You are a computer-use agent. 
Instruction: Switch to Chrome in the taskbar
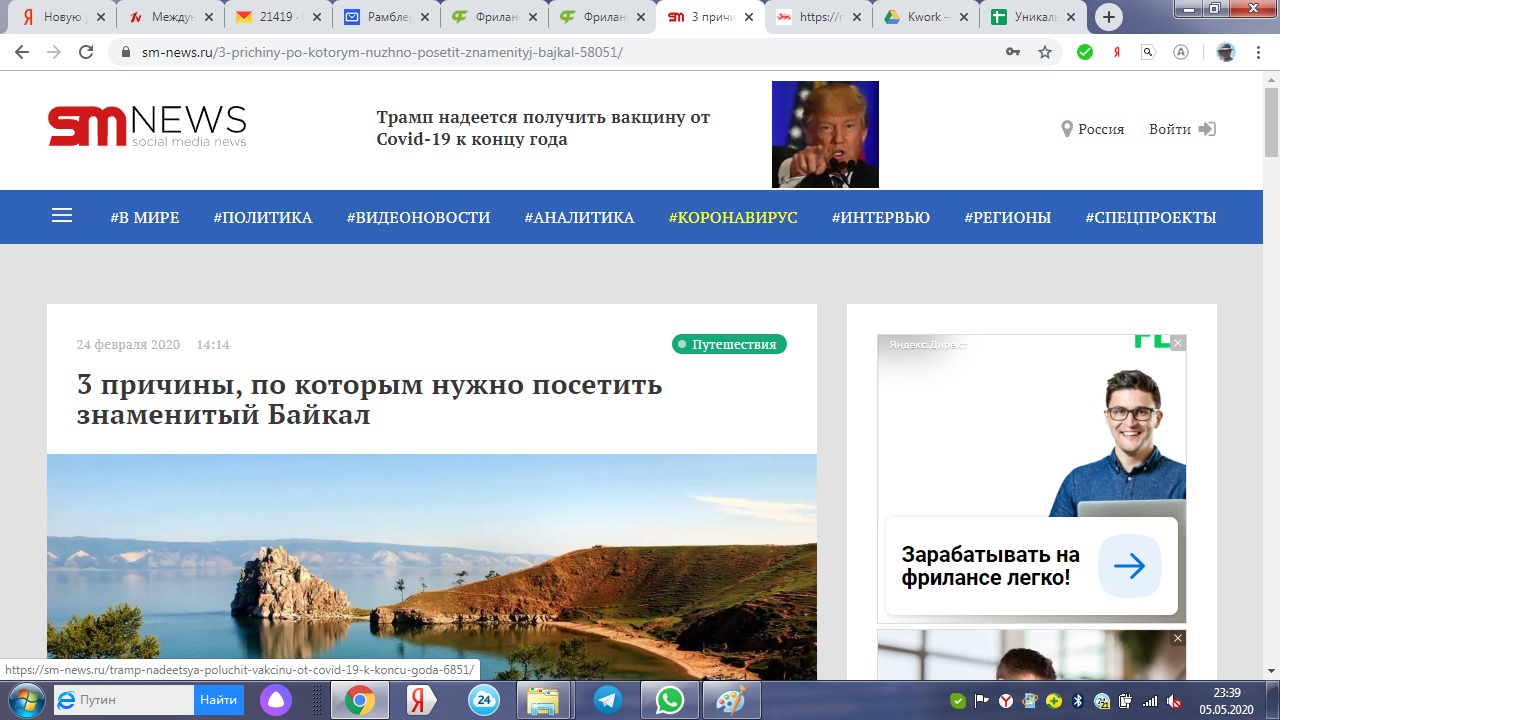[x=359, y=700]
